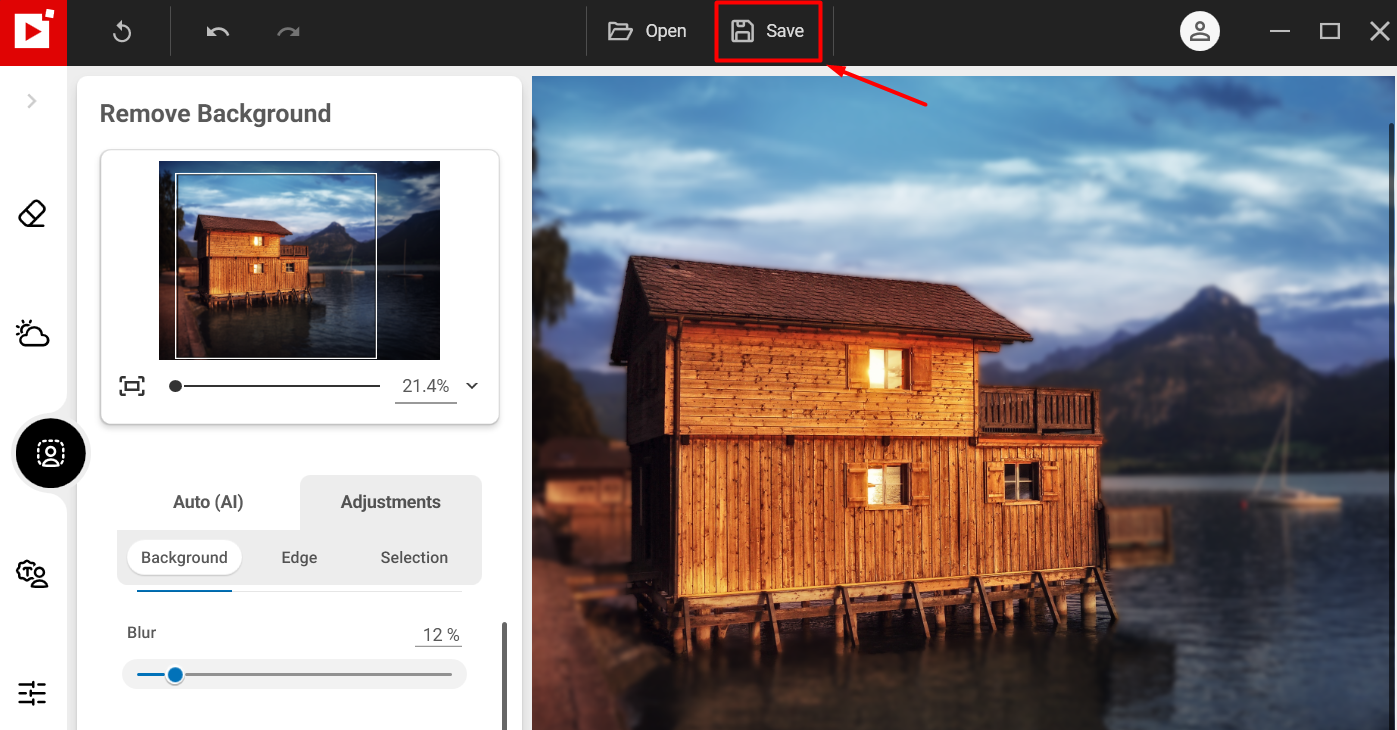Click the Blur slider handle

175,675
